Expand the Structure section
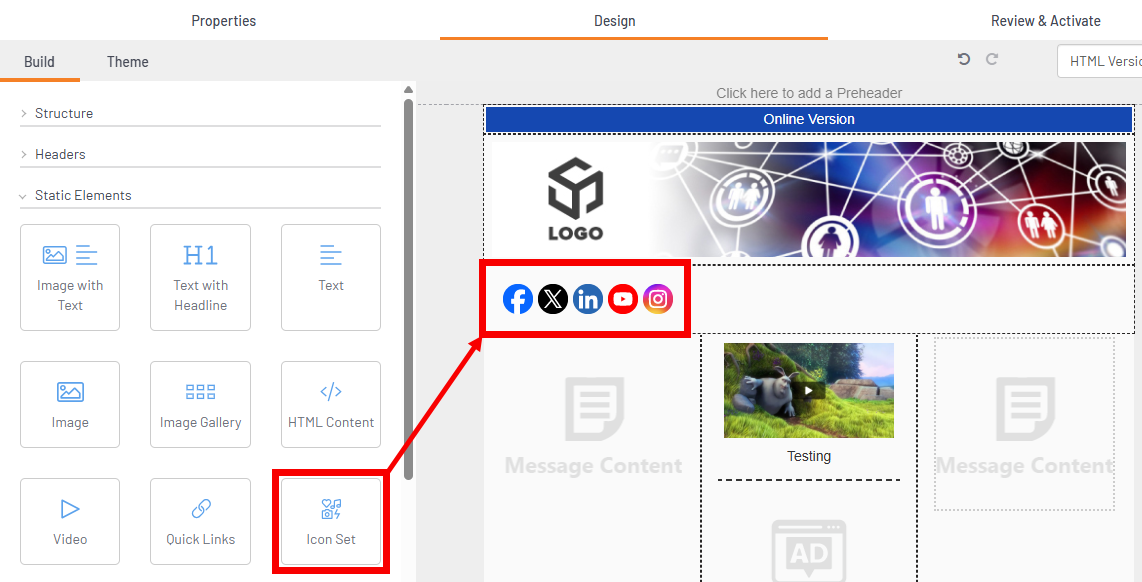The image size is (1142, 582). 64,114
